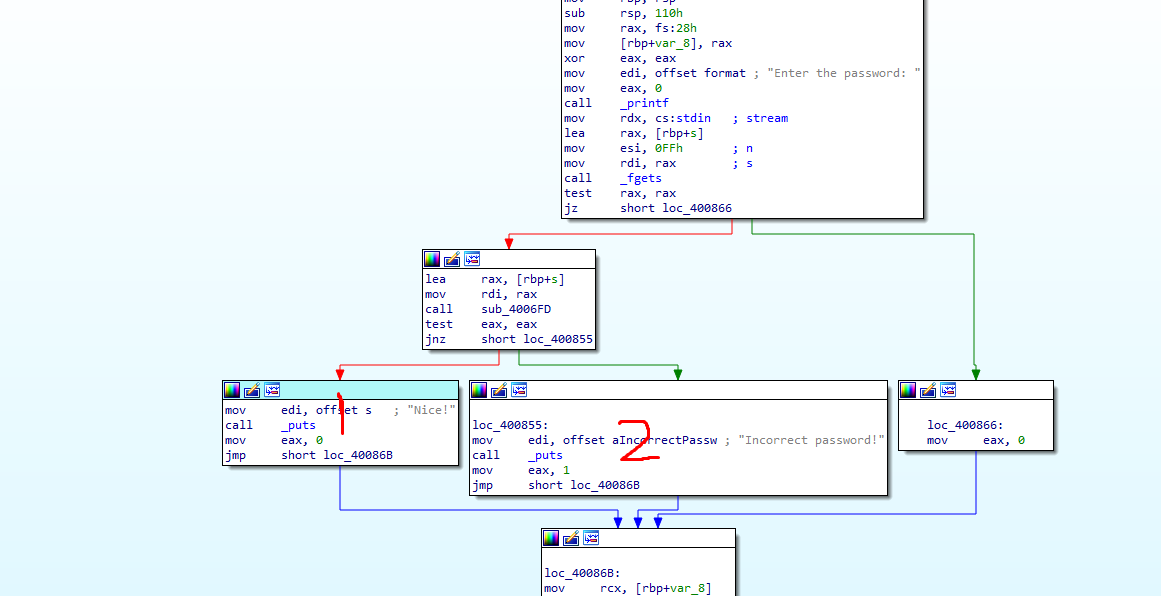This screenshot has width=1161, height=596.
Task: Open color picker icon on the "Nice!" block
Action: pos(232,390)
